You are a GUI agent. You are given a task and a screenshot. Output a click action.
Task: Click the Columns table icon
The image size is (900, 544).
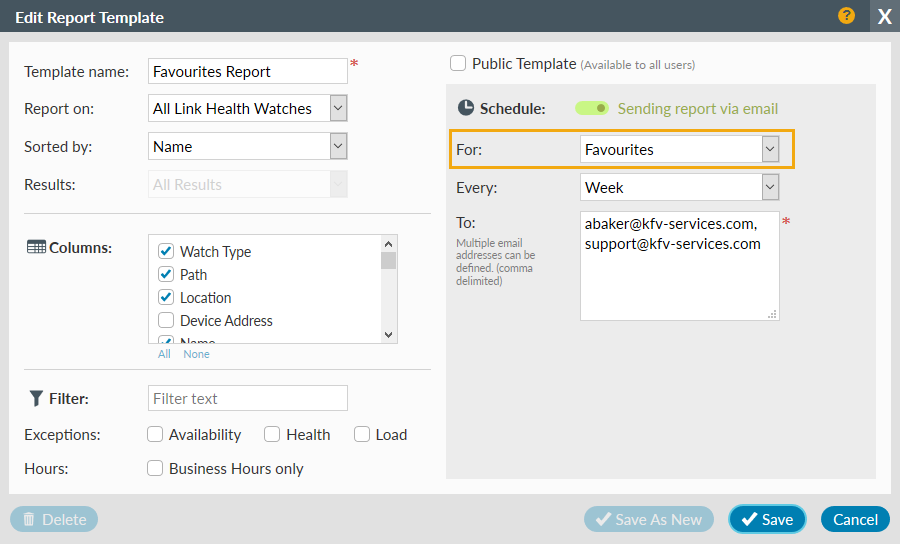pyautogui.click(x=35, y=247)
